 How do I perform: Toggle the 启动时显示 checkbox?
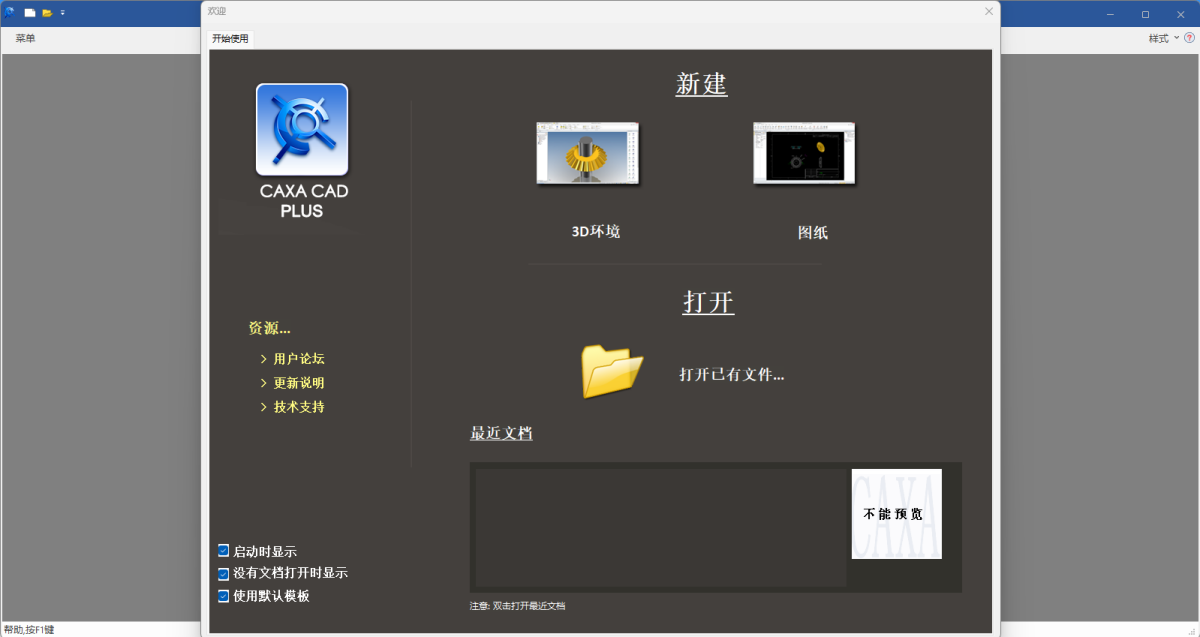point(222,550)
